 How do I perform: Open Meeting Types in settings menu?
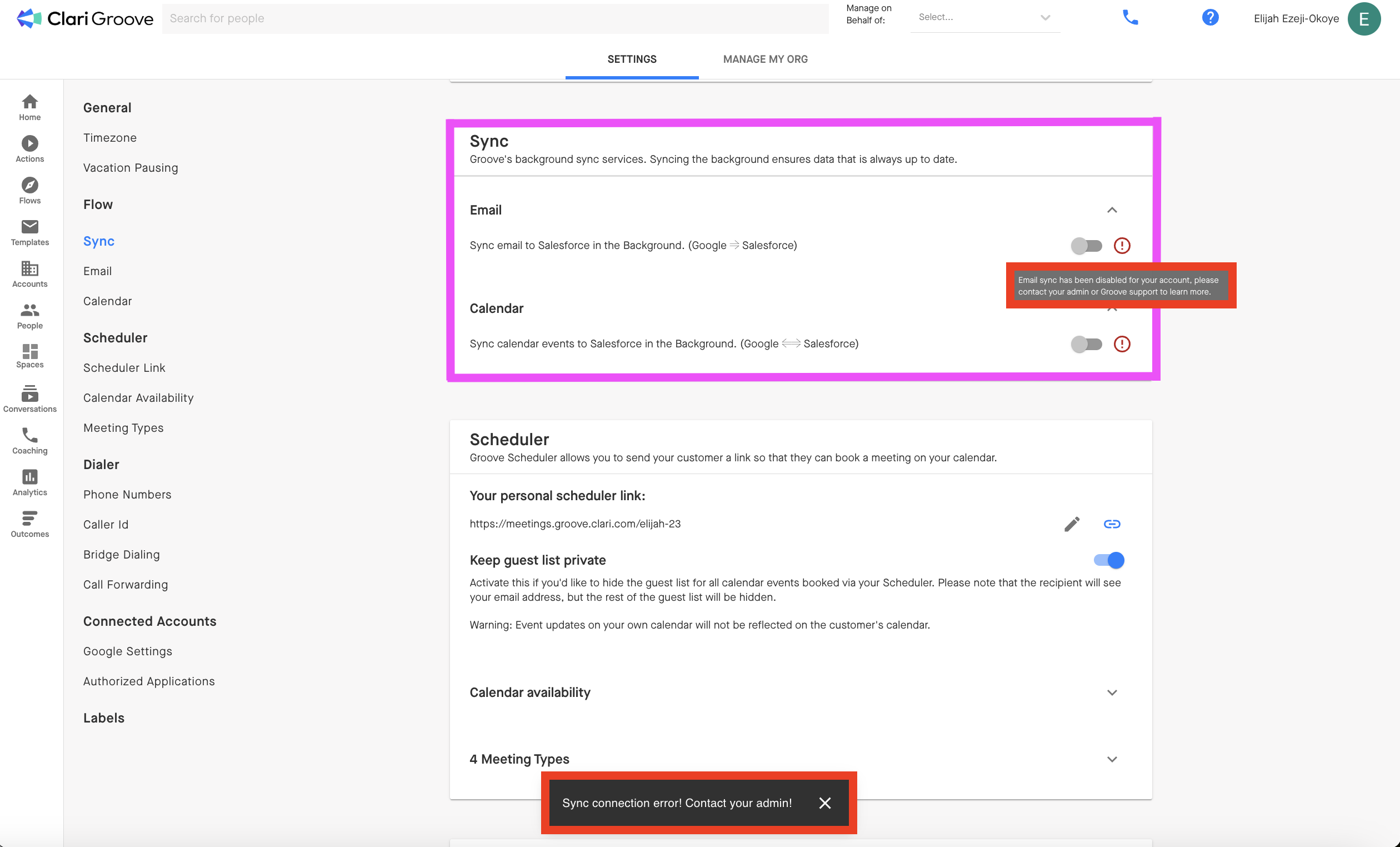[123, 427]
